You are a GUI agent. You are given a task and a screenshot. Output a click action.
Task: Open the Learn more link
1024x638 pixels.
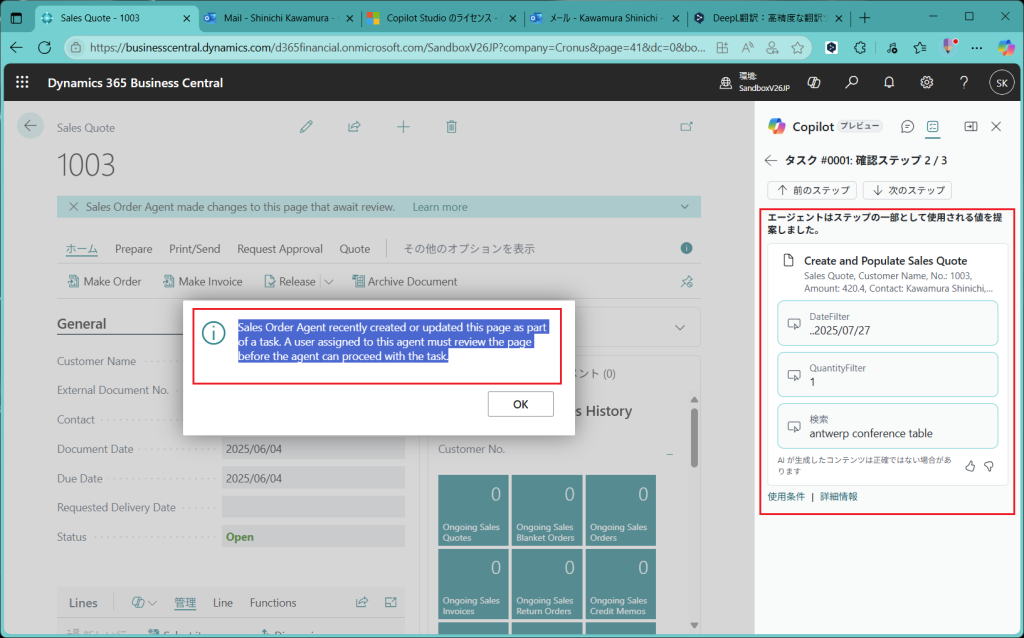point(440,207)
